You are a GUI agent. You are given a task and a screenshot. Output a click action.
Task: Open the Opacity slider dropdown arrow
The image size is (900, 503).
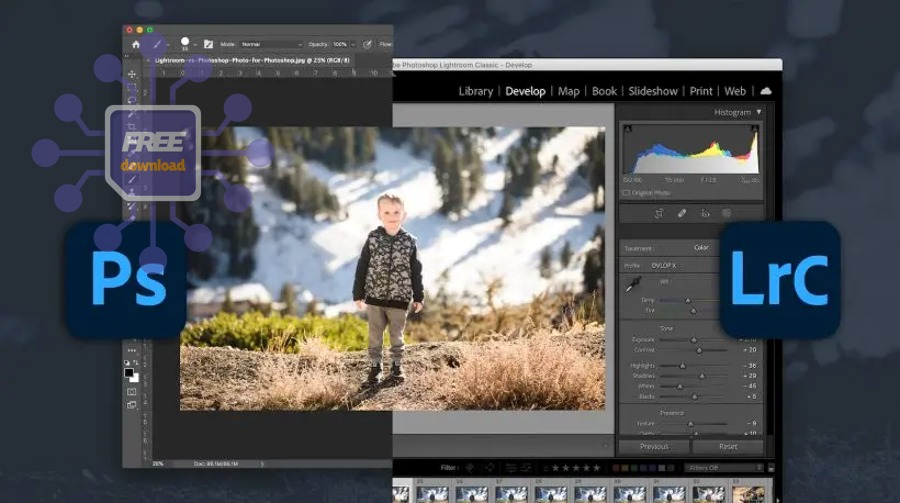point(353,44)
